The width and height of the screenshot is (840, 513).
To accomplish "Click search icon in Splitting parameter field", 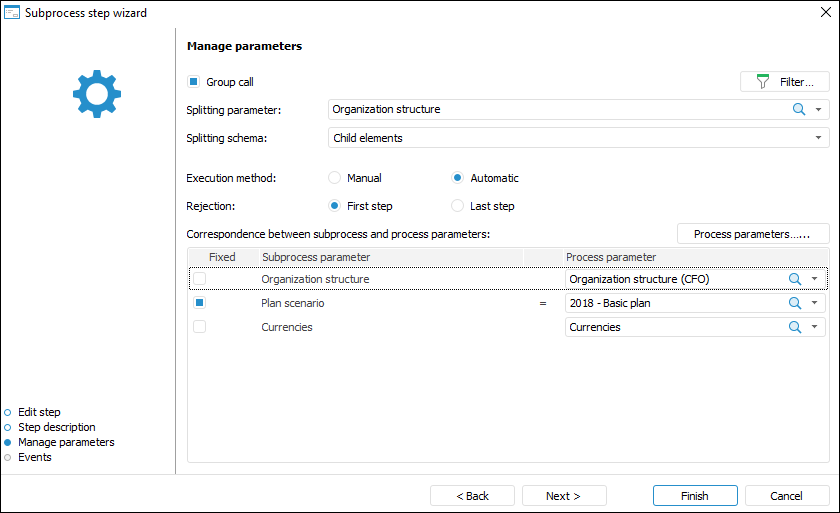I will click(798, 110).
